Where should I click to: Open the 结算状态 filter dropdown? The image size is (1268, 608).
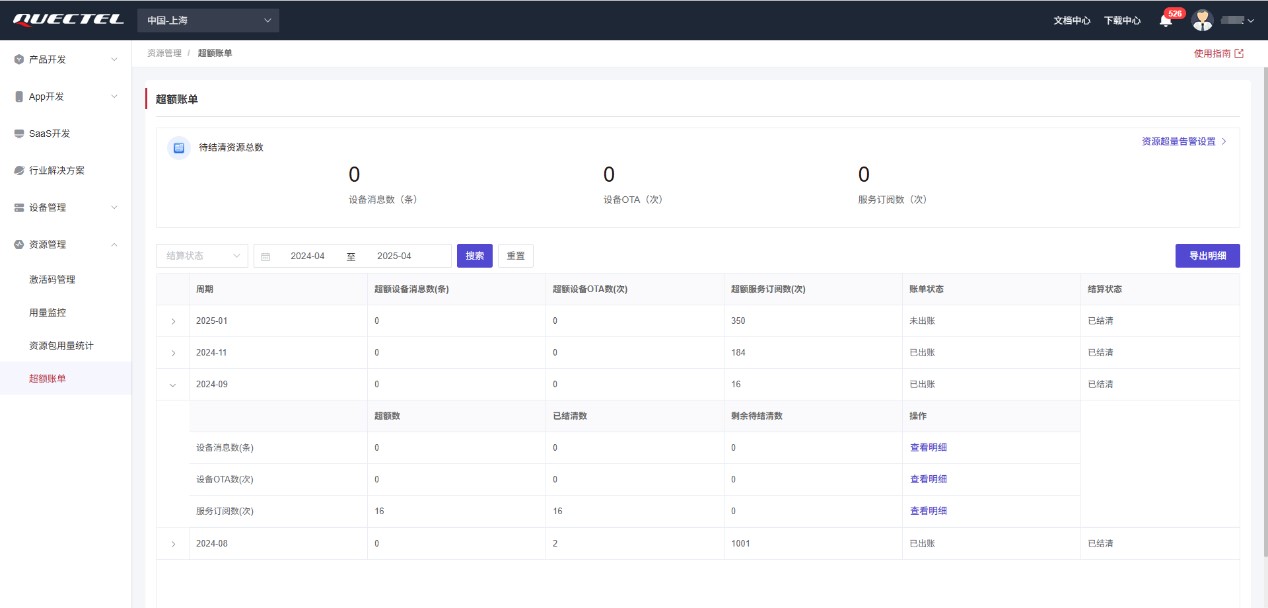[x=202, y=256]
